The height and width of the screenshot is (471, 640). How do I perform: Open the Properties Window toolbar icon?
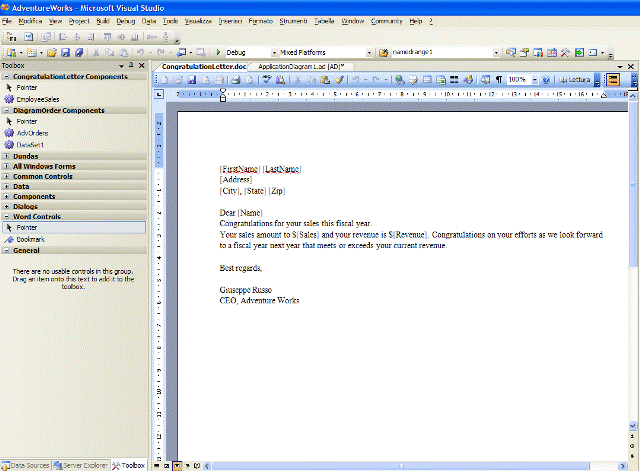tap(524, 52)
